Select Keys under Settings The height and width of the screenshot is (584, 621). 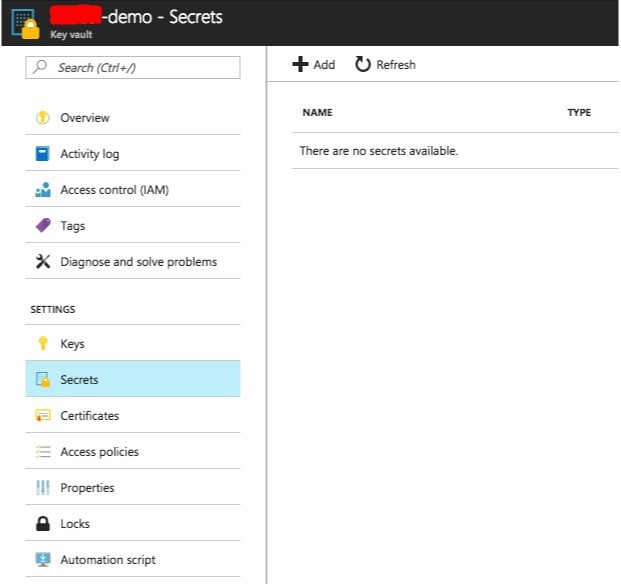[x=133, y=343]
